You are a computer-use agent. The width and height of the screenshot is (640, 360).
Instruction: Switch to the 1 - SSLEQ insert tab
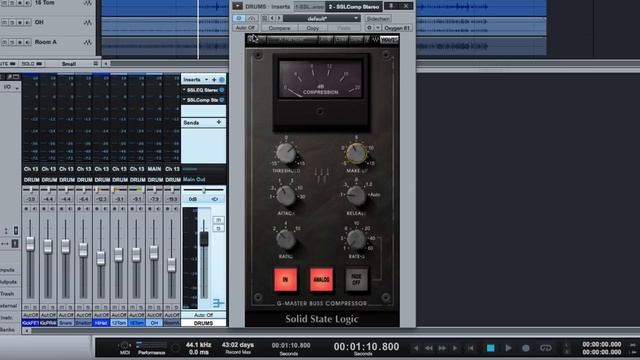(309, 7)
